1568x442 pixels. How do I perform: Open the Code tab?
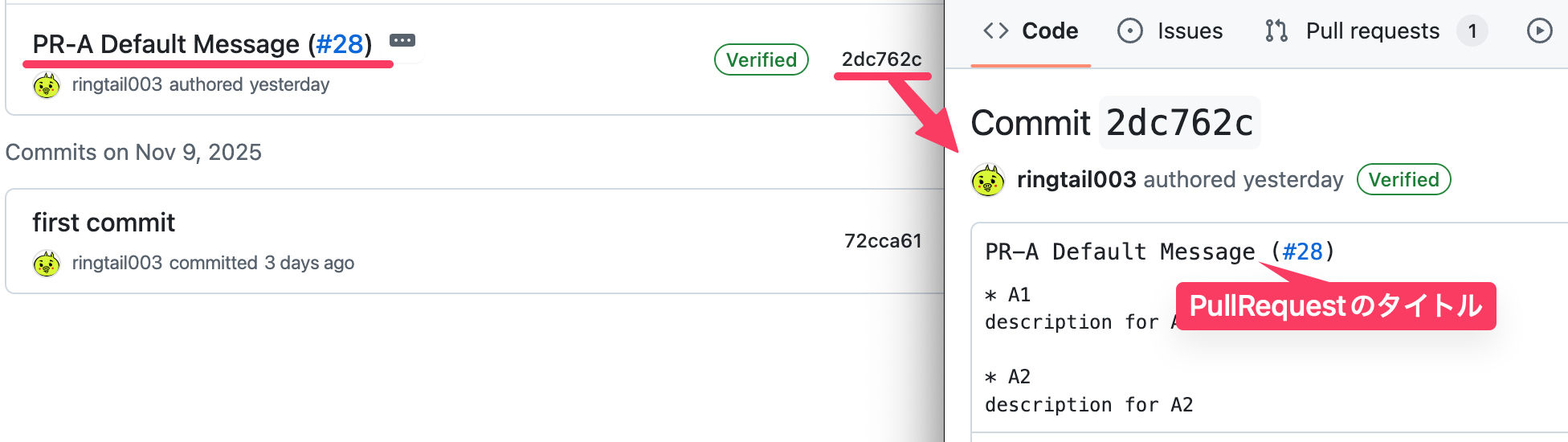[x=1049, y=31]
